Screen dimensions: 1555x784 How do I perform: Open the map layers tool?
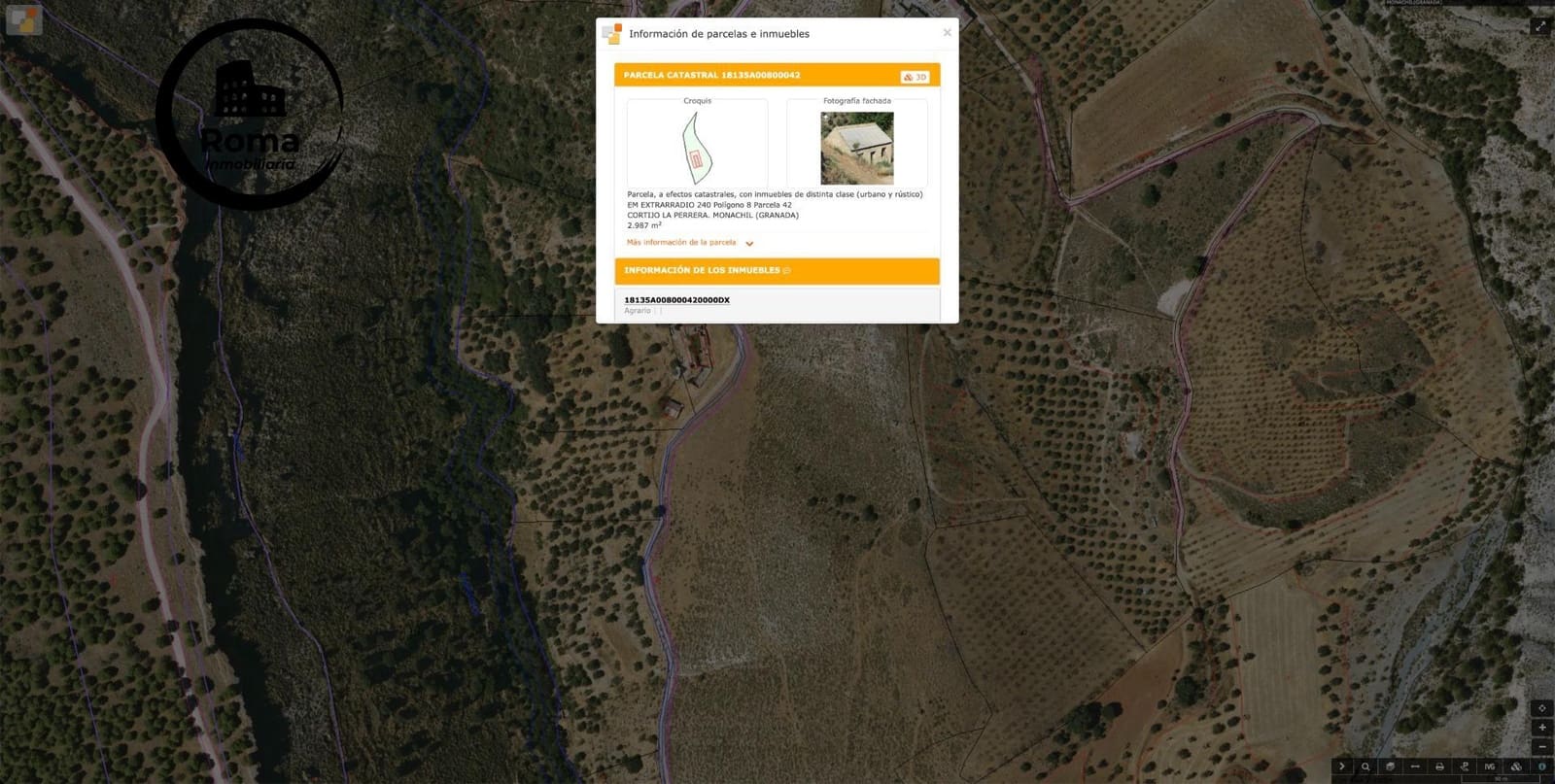(1391, 767)
